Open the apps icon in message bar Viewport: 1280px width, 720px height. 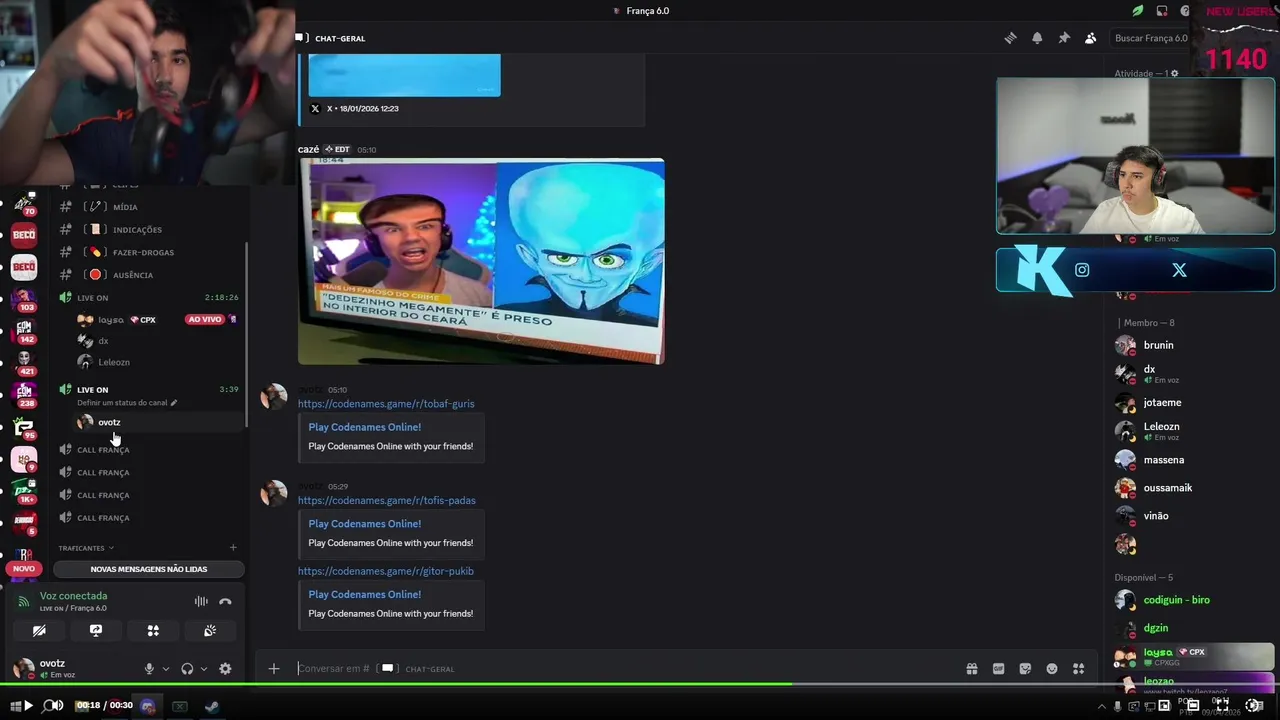(1078, 669)
